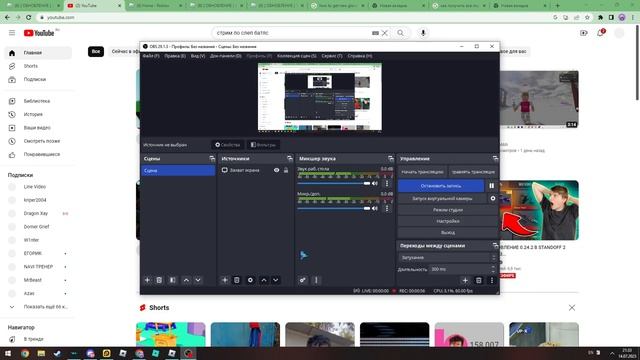The image size is (640, 360).
Task: Open source properties gear in Источники toolbar
Action: pyautogui.click(x=250, y=280)
